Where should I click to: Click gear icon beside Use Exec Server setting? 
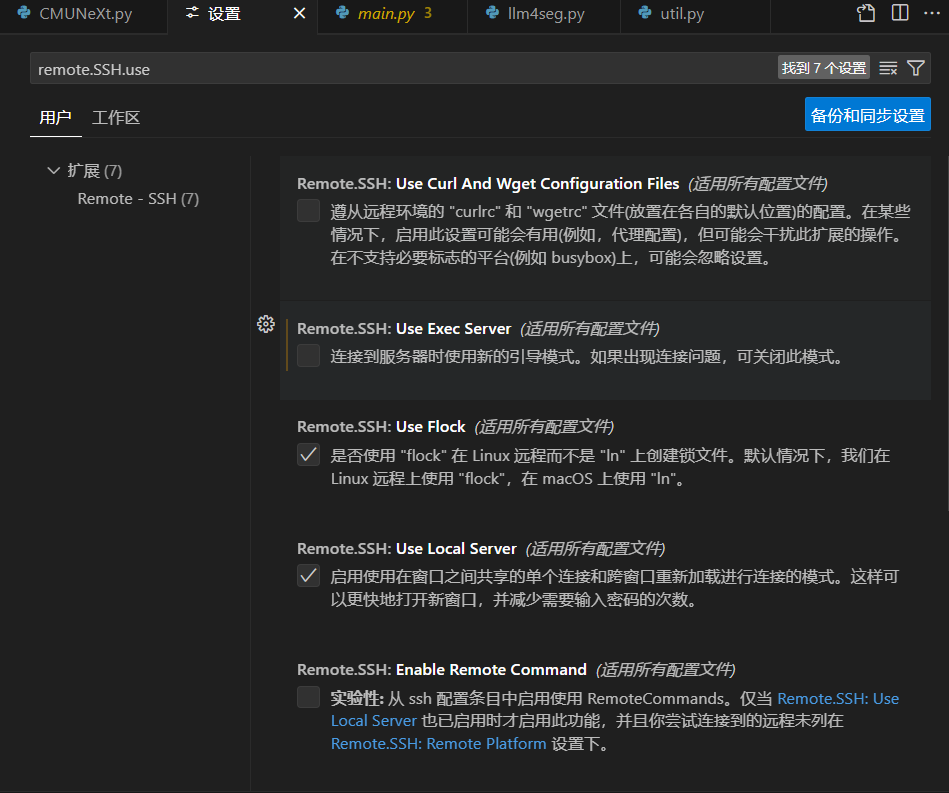[266, 324]
